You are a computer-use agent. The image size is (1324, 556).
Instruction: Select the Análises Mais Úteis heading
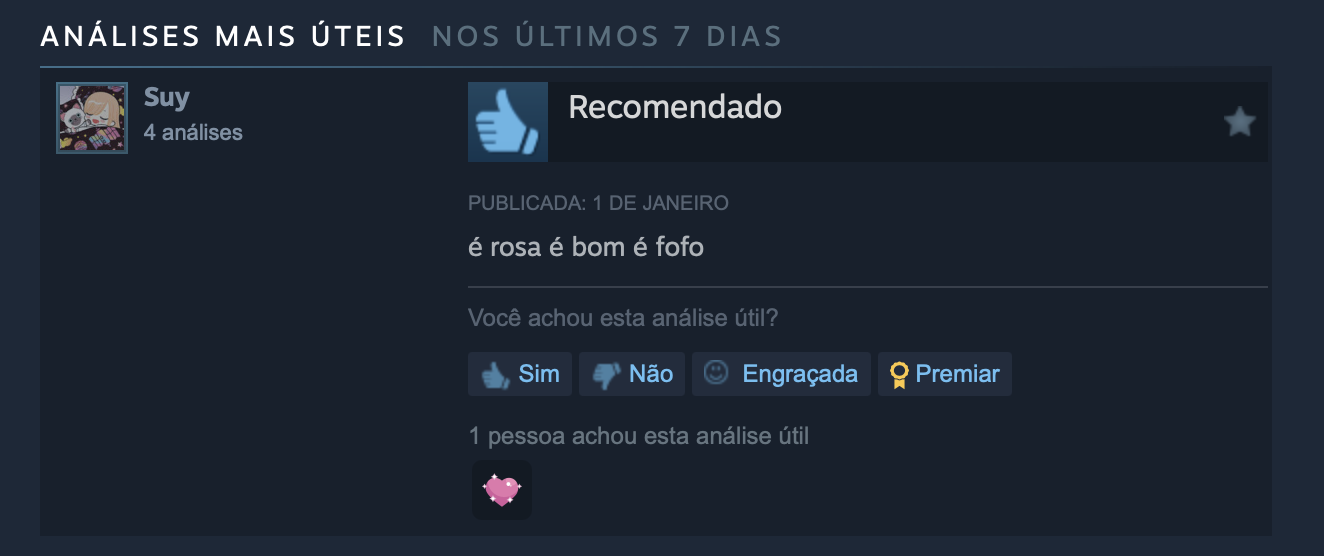223,37
